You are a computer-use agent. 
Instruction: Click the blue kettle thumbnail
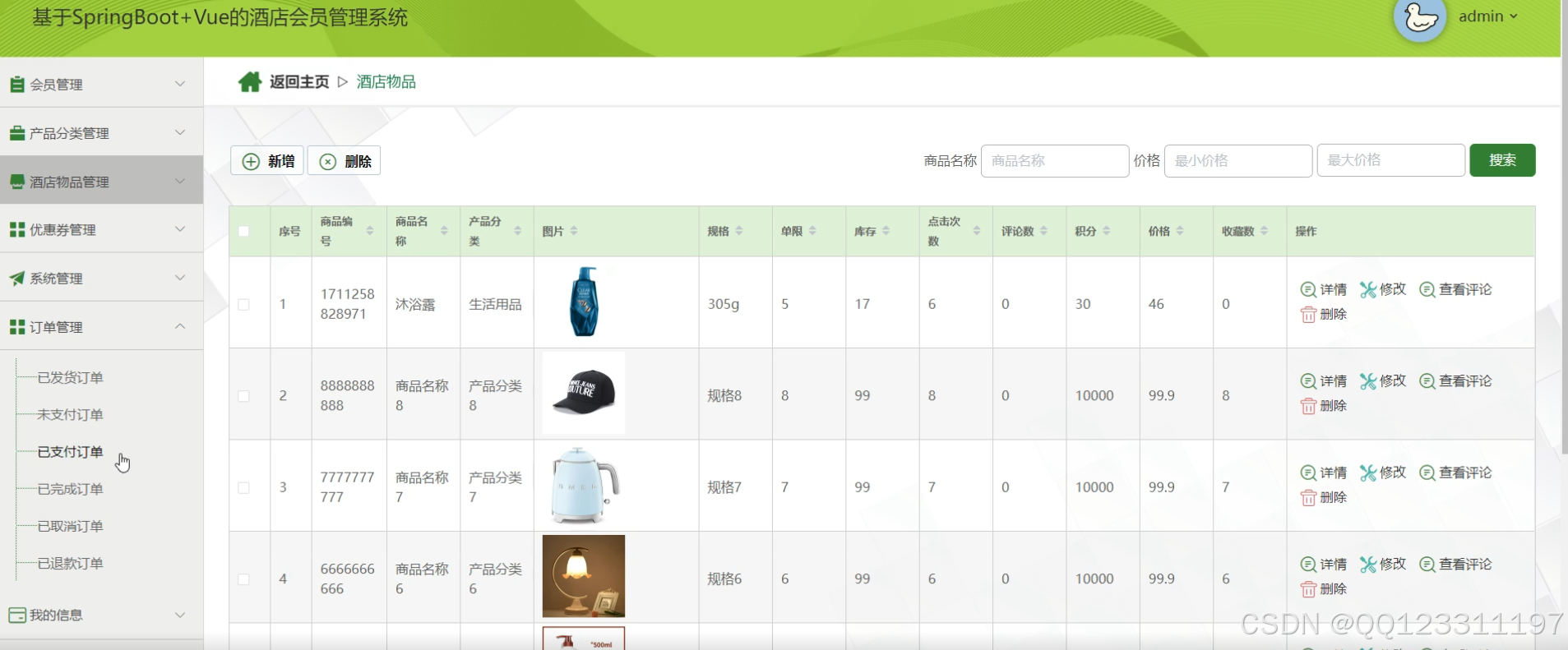[584, 485]
